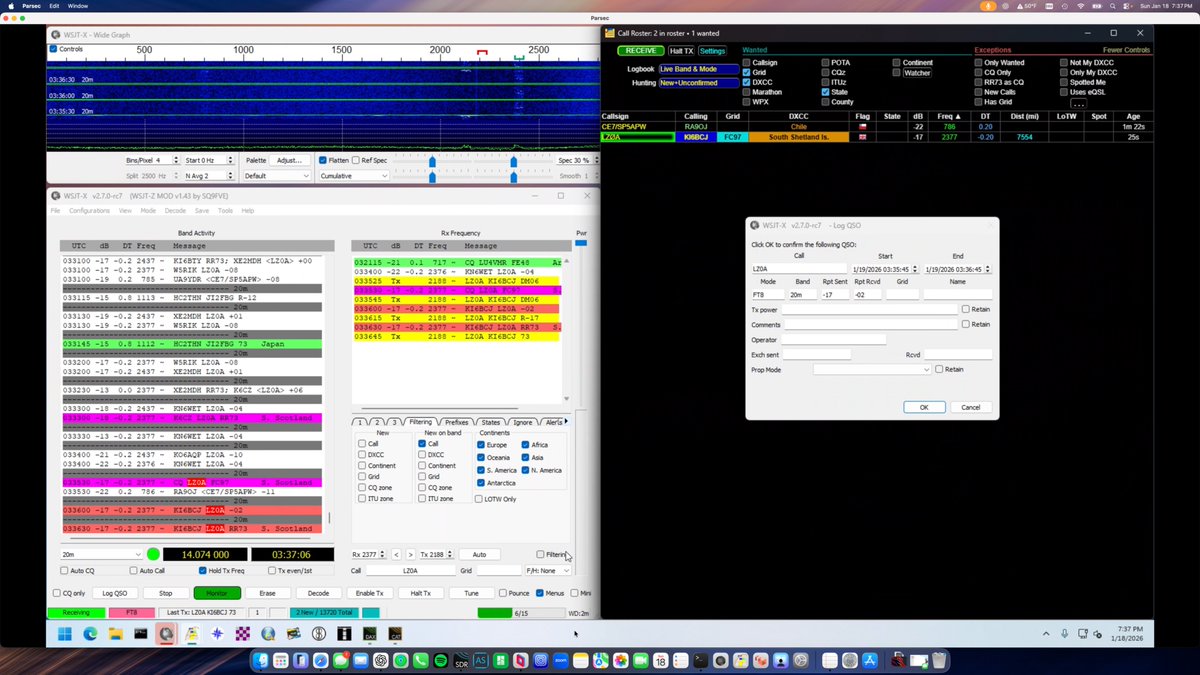1200x675 pixels.
Task: Open the Windows Start menu icon
Action: (63, 633)
